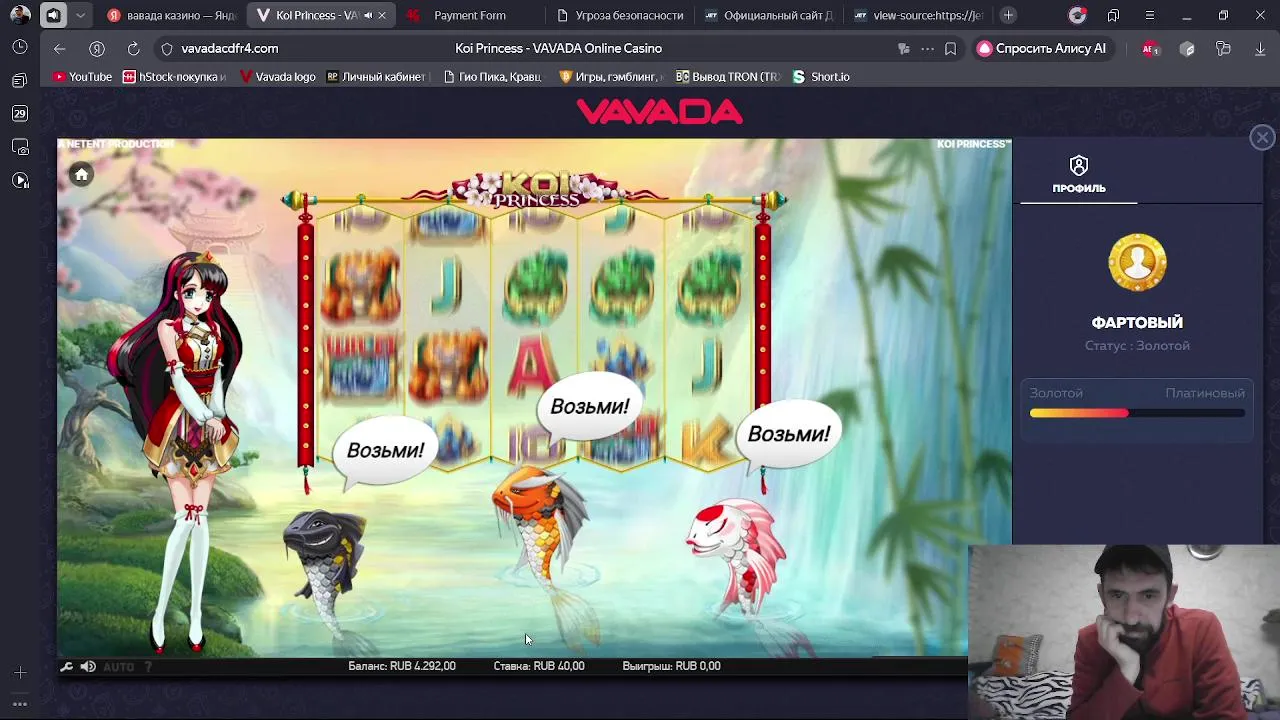Expand the tab list dropdown arrow
Screen dimensions: 1280x720
tap(80, 15)
